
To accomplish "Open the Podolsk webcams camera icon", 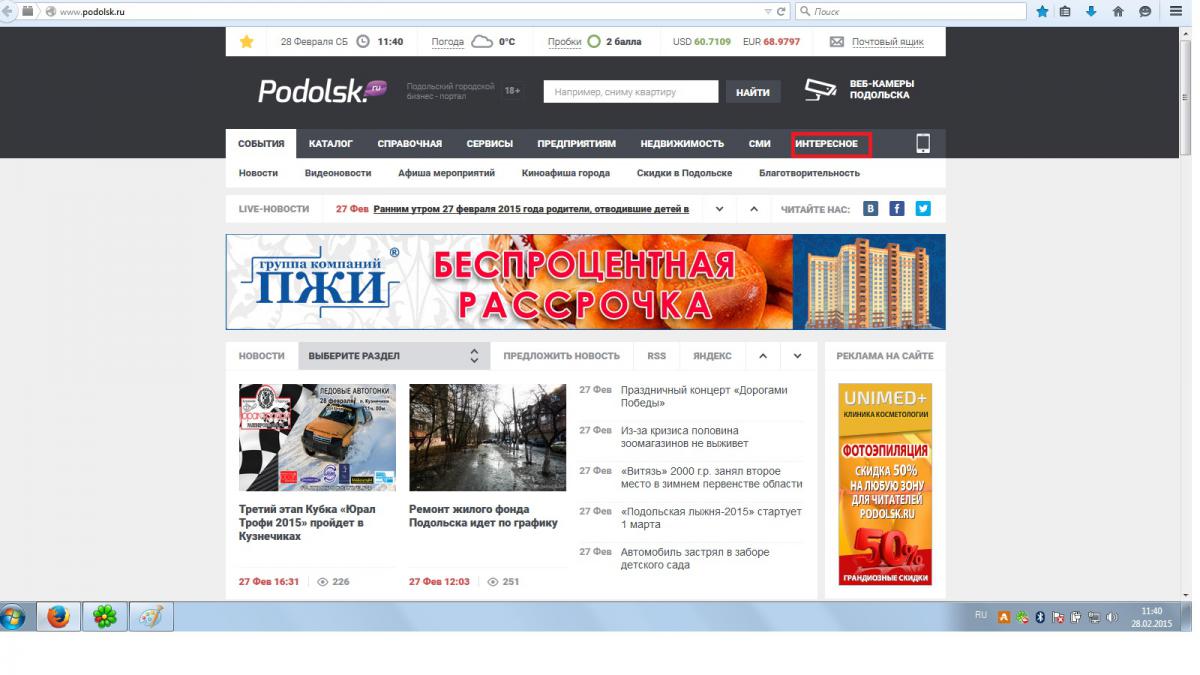I will pyautogui.click(x=820, y=90).
